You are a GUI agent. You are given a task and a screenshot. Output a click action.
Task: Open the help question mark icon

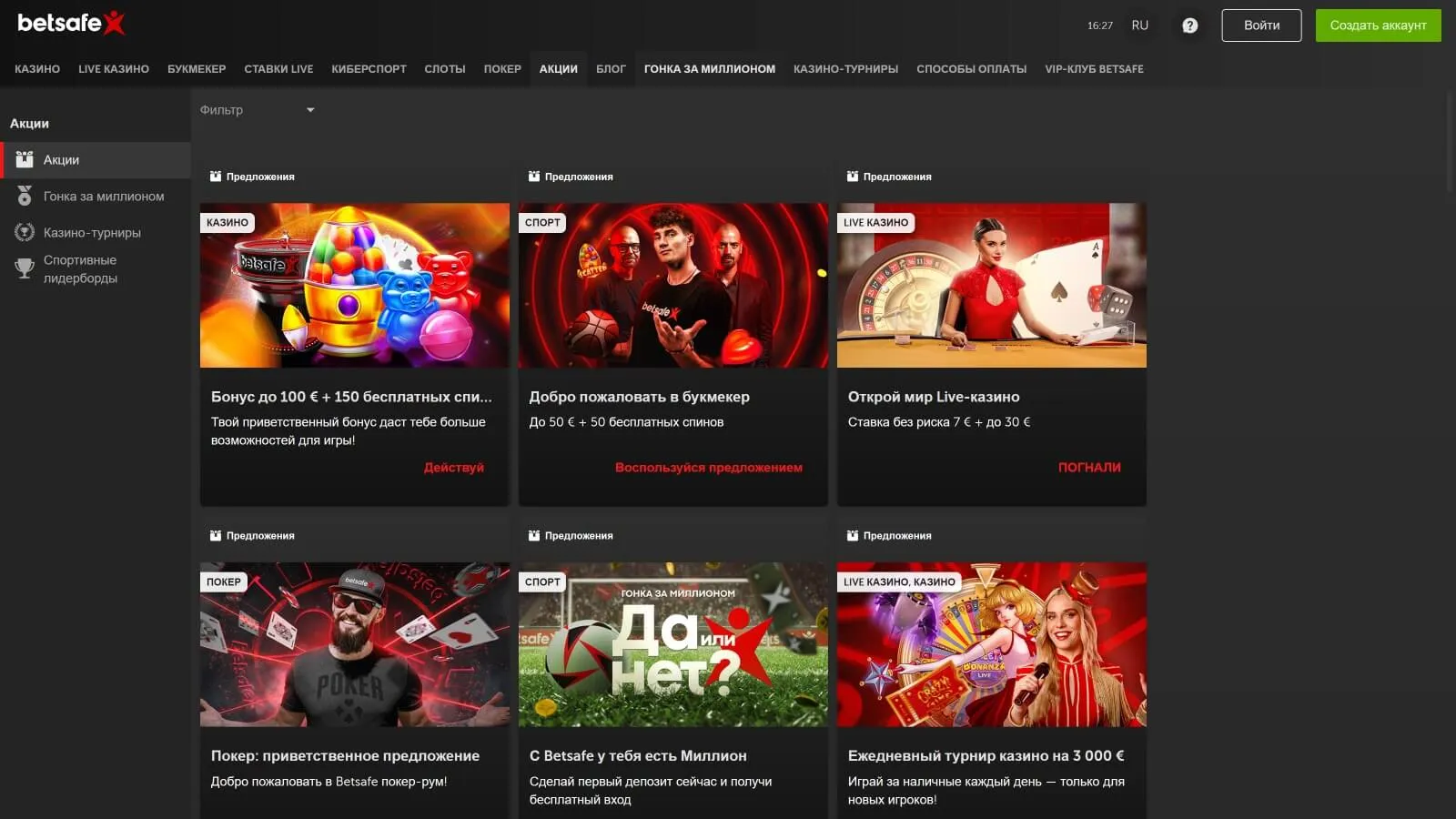tap(1189, 25)
